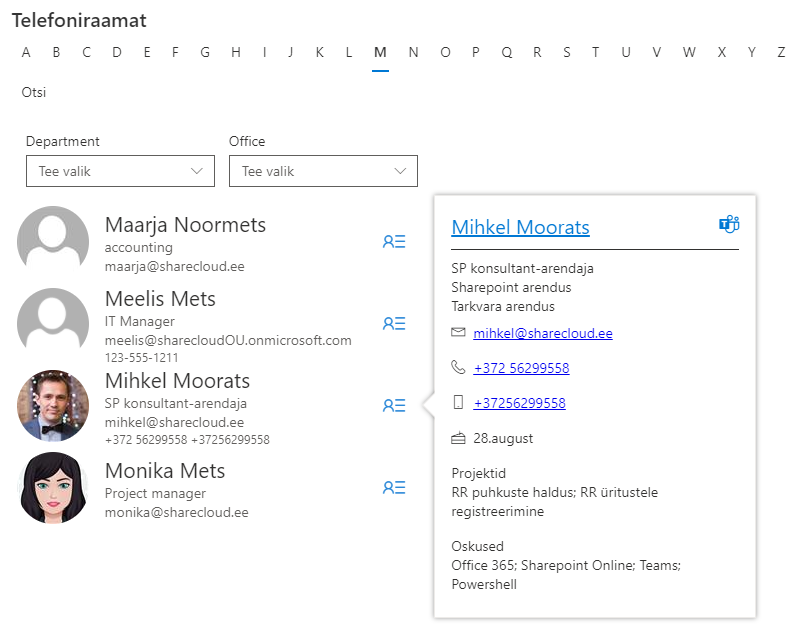Click Mihkel Moorats profile photo

tap(53, 405)
